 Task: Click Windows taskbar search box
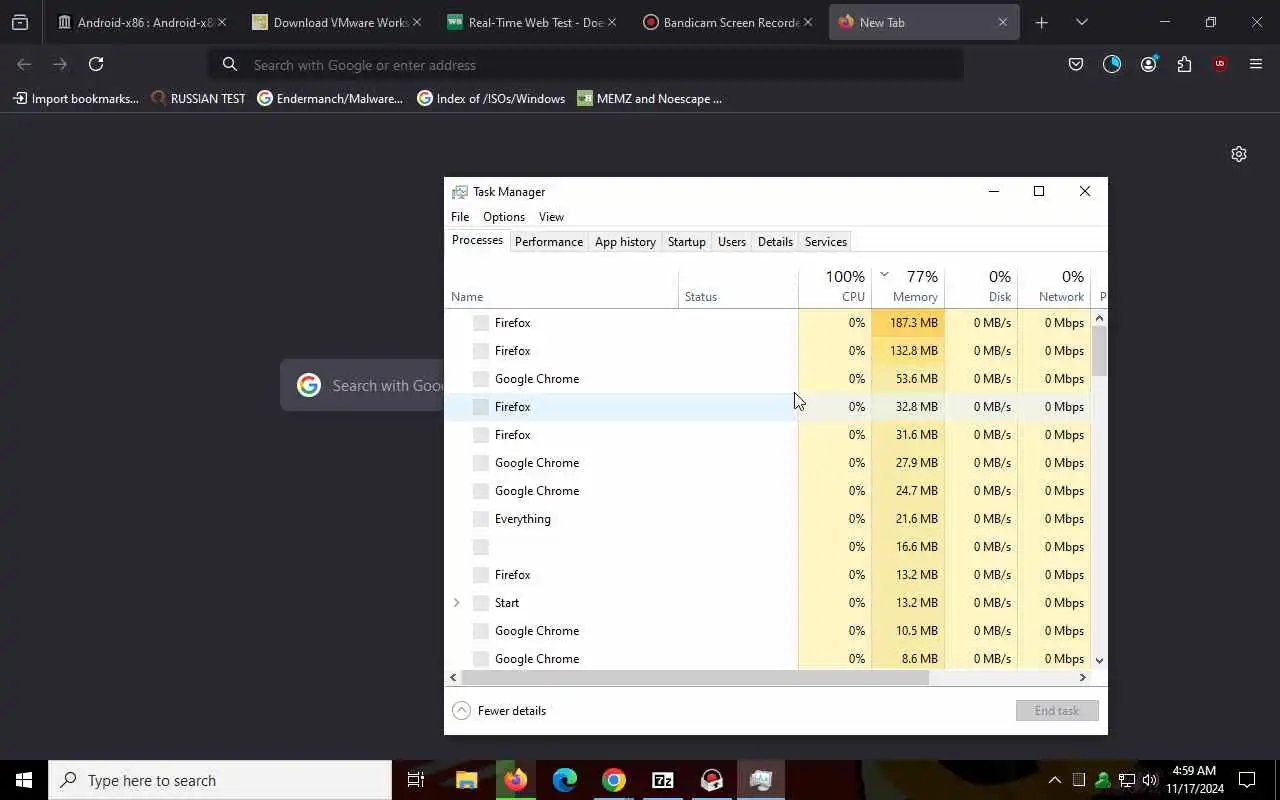[220, 780]
